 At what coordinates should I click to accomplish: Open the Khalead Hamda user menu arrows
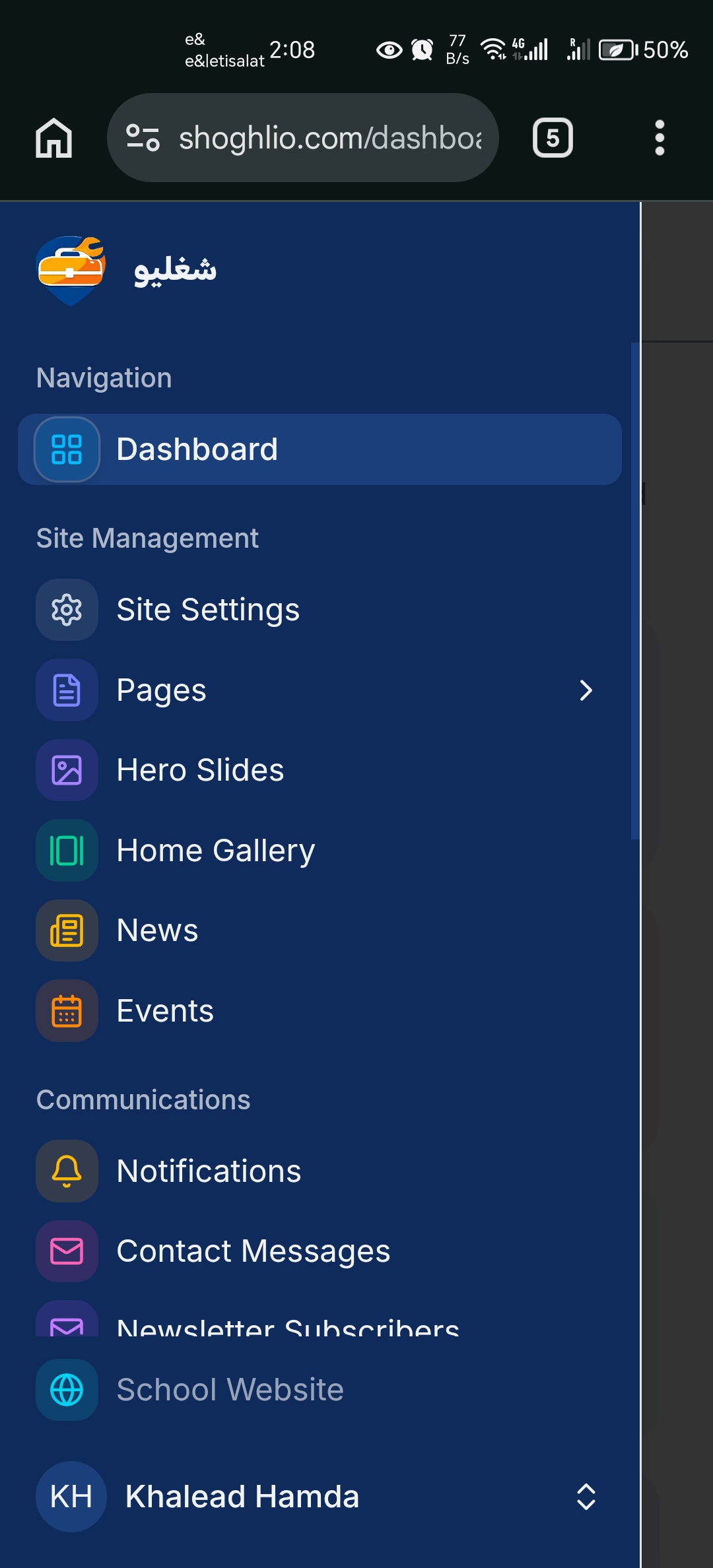point(586,1497)
